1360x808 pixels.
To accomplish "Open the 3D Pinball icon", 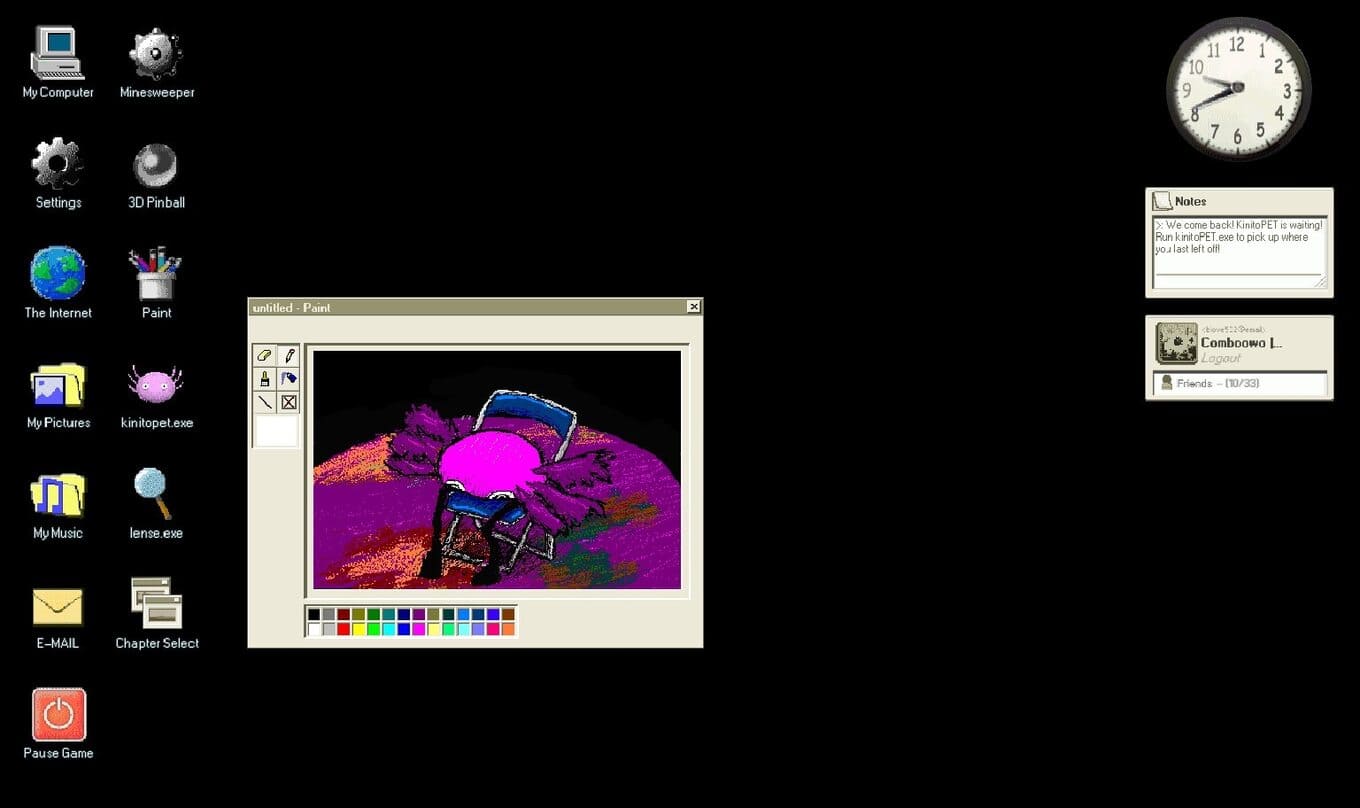I will coord(156,165).
